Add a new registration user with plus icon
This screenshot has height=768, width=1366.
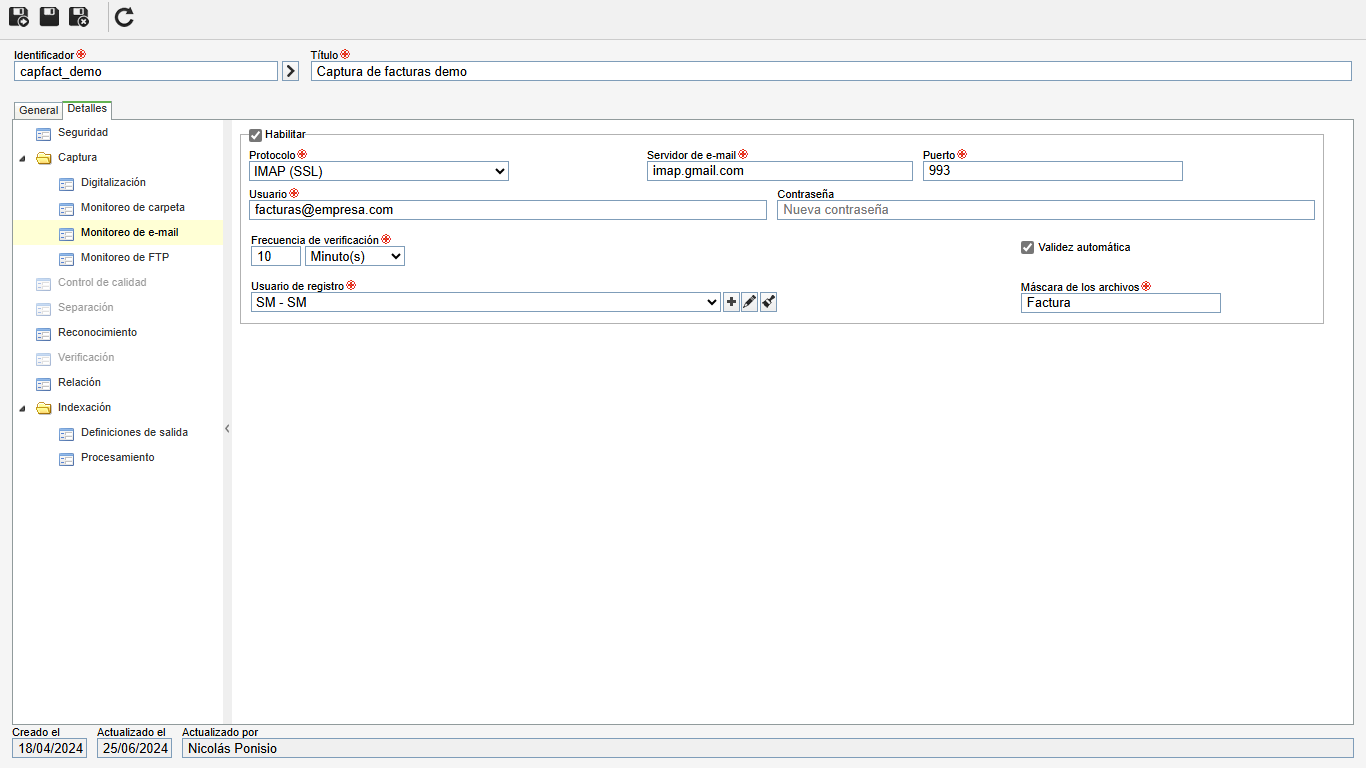[x=731, y=302]
